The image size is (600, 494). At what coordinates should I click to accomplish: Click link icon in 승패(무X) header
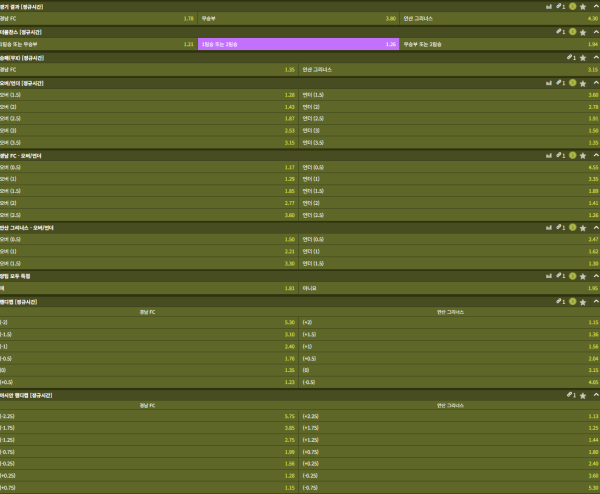(568, 57)
